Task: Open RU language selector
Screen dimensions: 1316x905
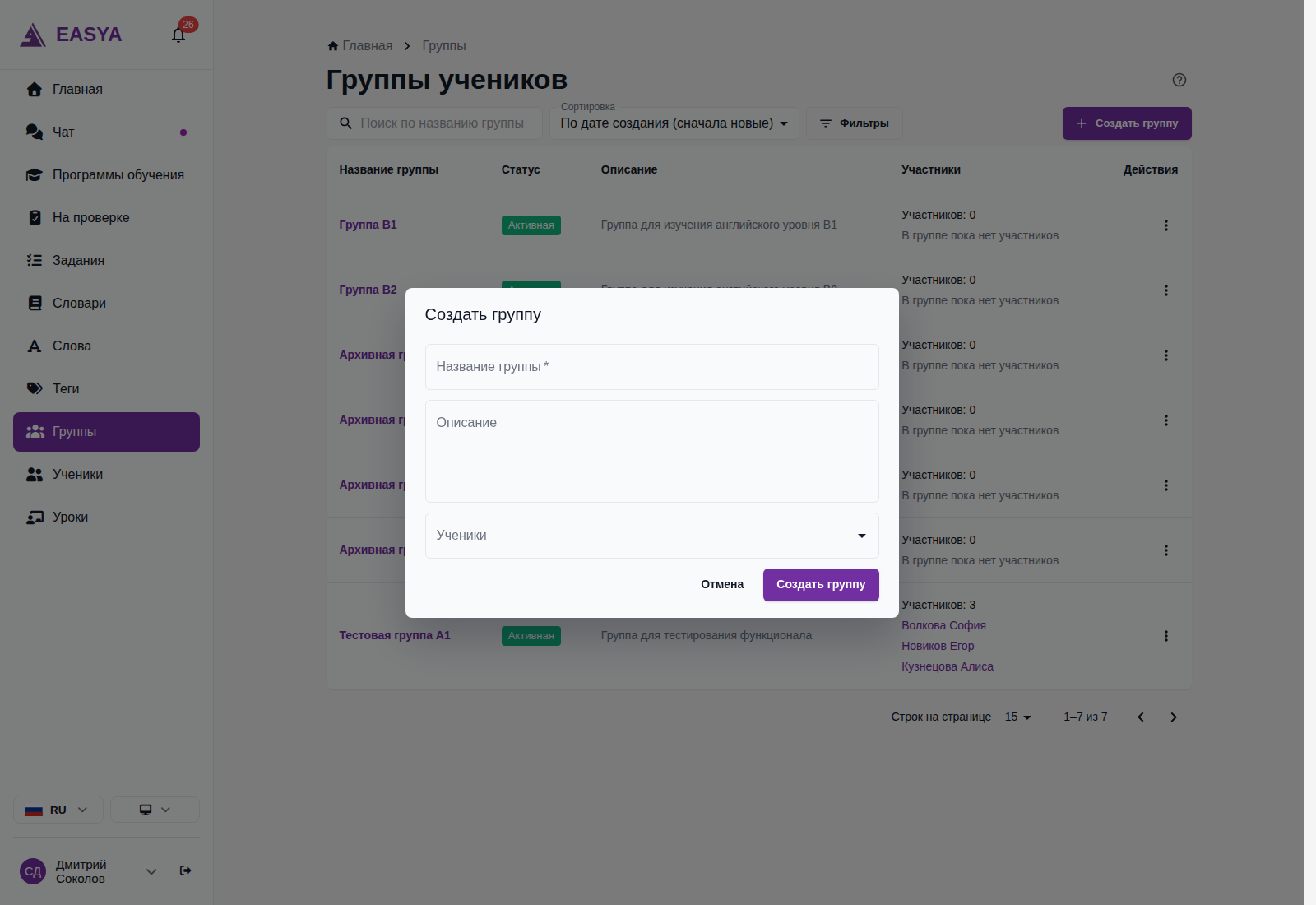Action: click(58, 810)
